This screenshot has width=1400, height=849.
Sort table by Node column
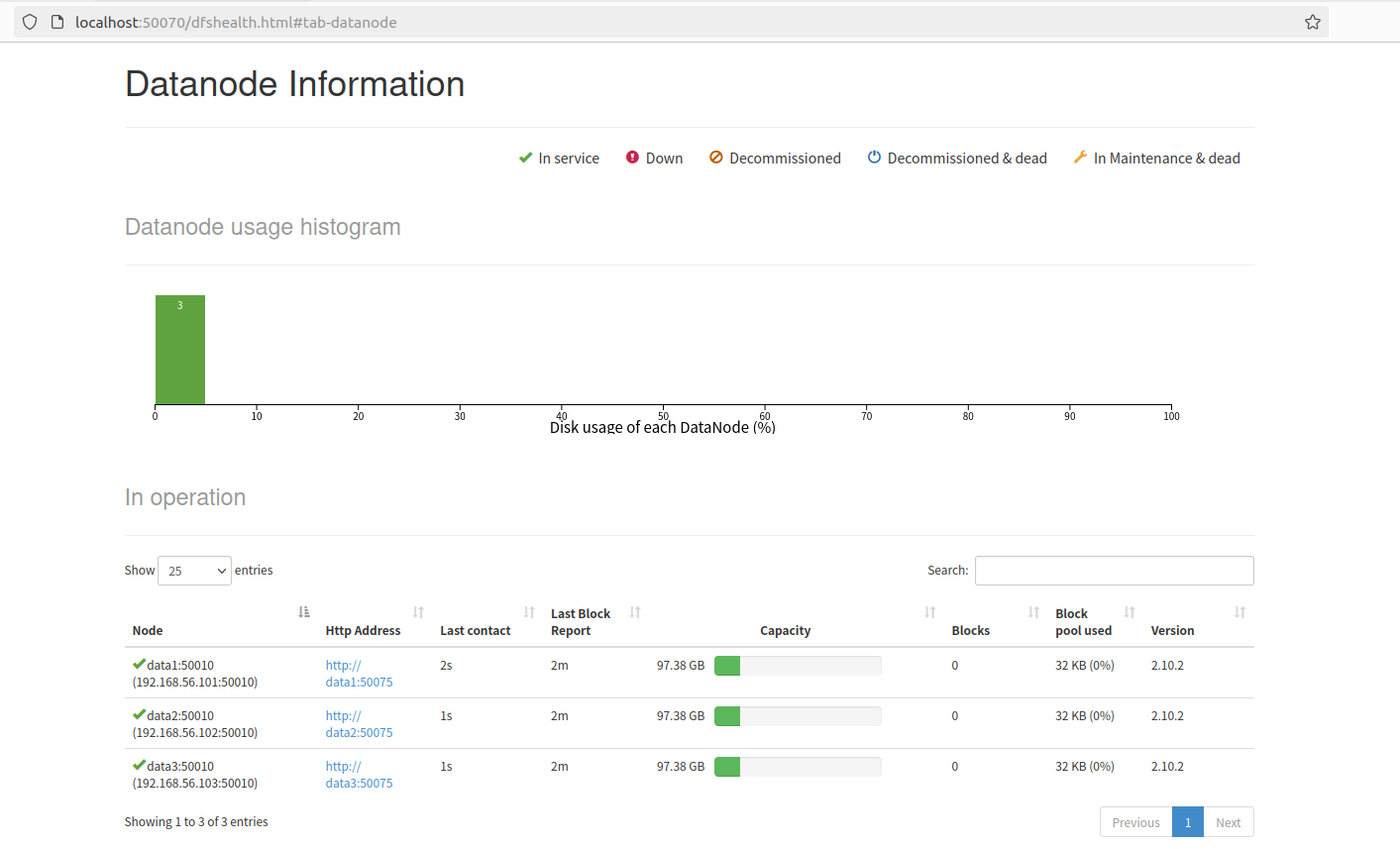(x=148, y=630)
